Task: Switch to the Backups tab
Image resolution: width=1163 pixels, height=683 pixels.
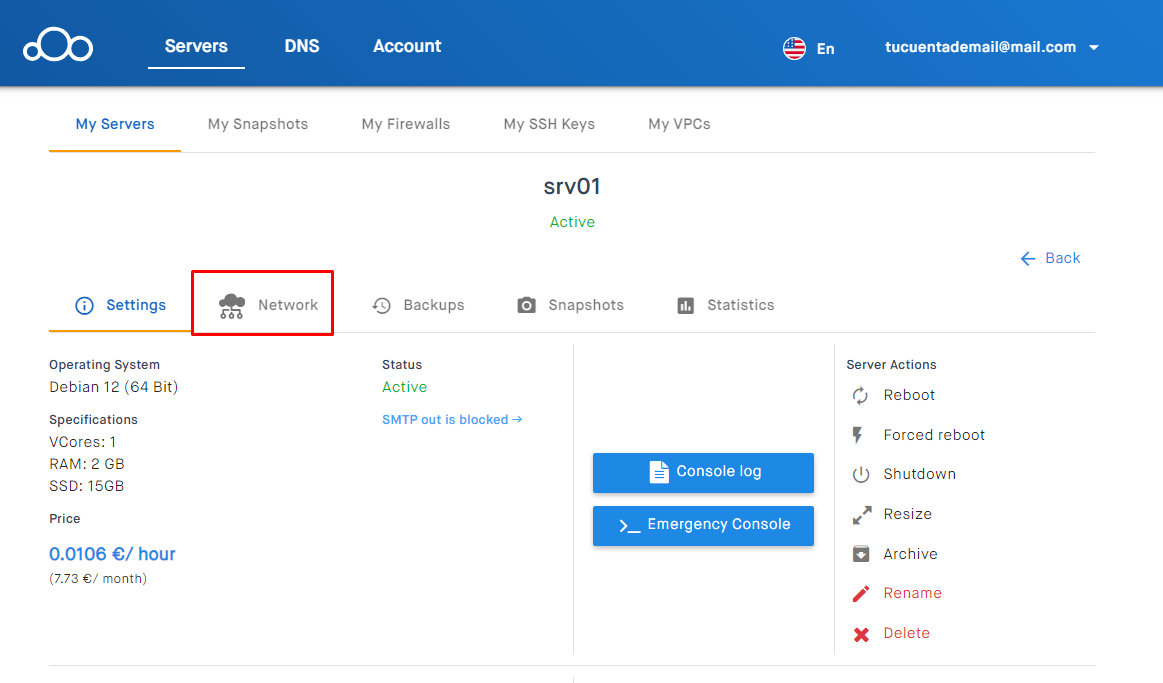Action: tap(418, 305)
